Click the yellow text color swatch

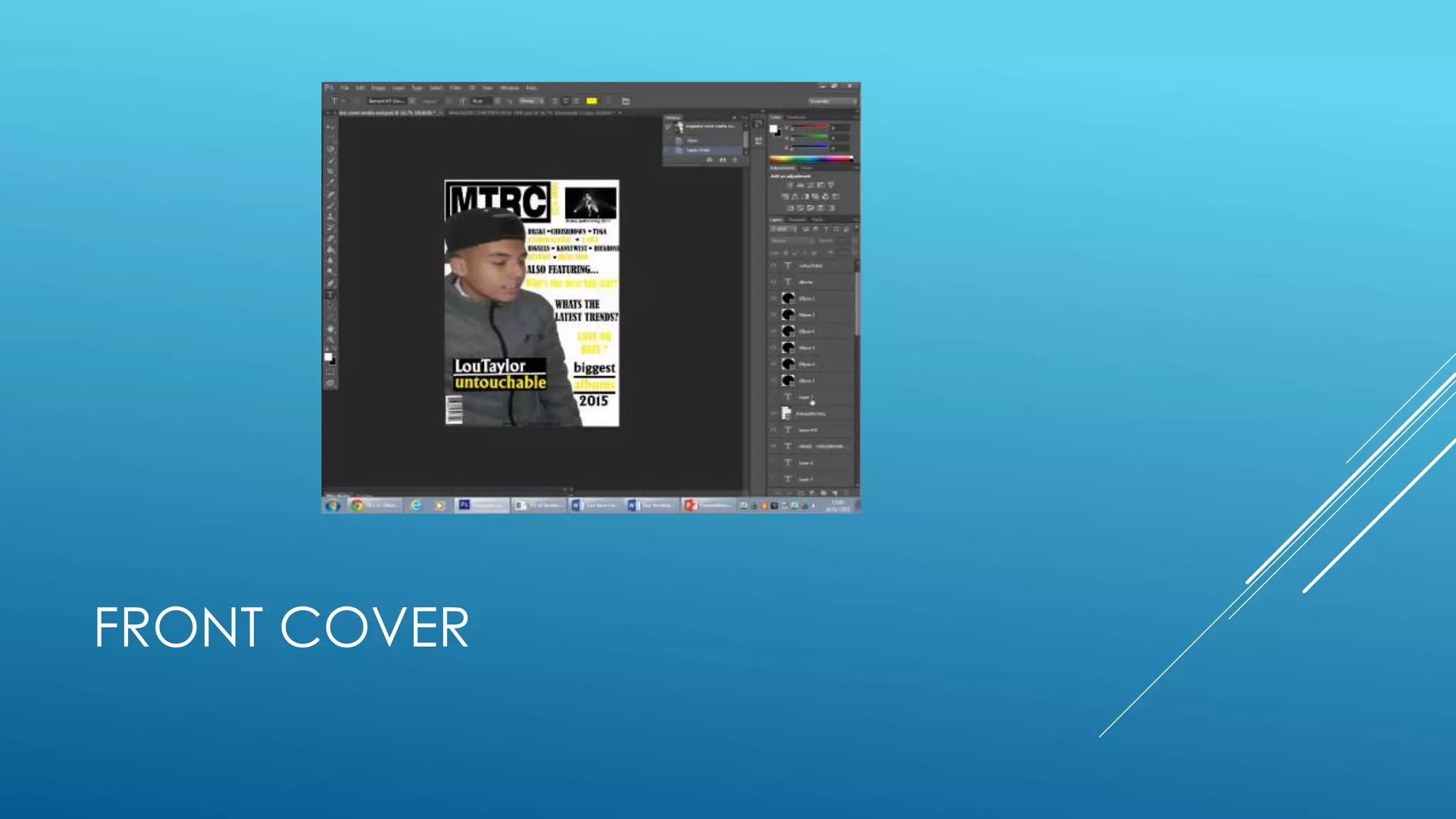coord(591,101)
